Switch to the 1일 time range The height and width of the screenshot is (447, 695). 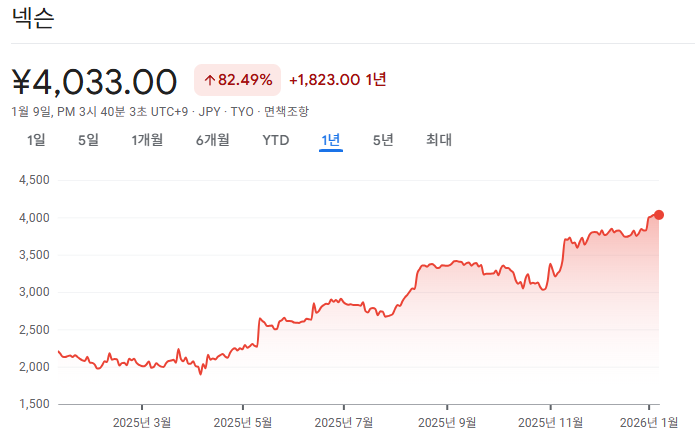36,140
